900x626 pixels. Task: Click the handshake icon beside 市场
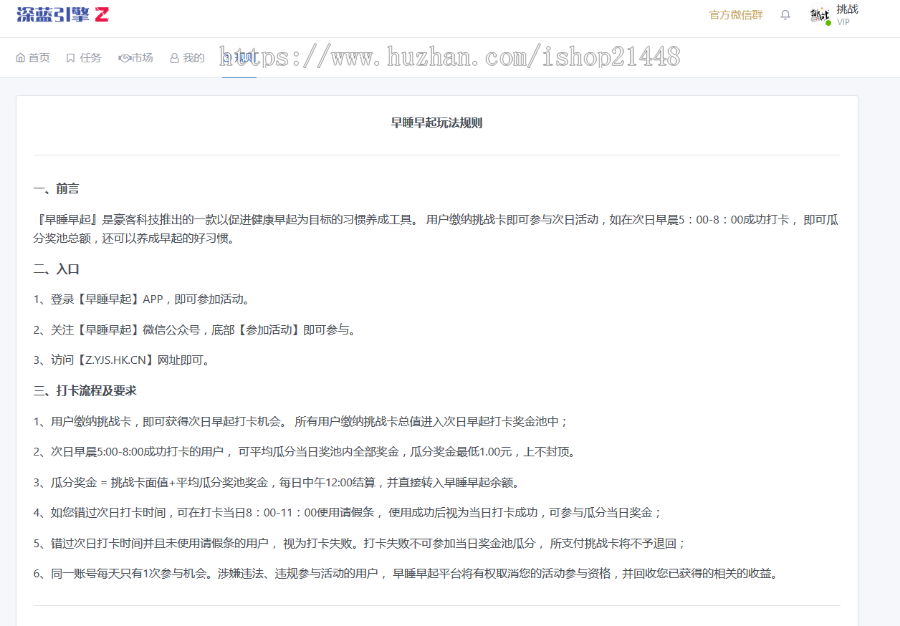tap(125, 57)
